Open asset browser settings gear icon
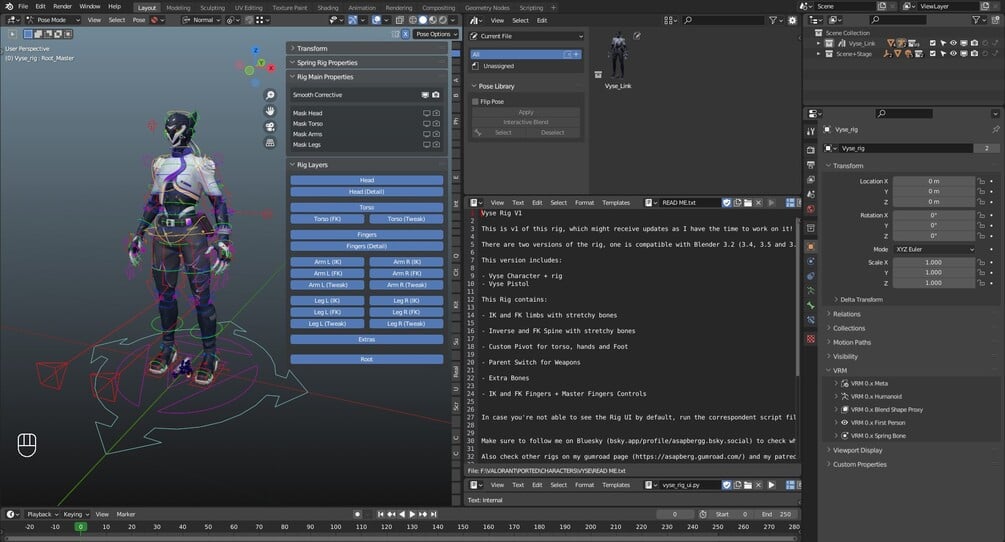 (x=792, y=21)
